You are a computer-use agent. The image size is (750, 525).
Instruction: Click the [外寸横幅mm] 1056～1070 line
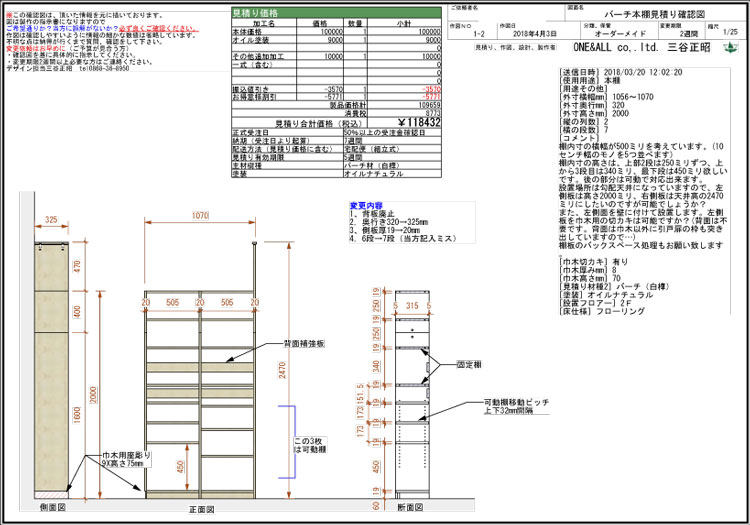[606, 97]
